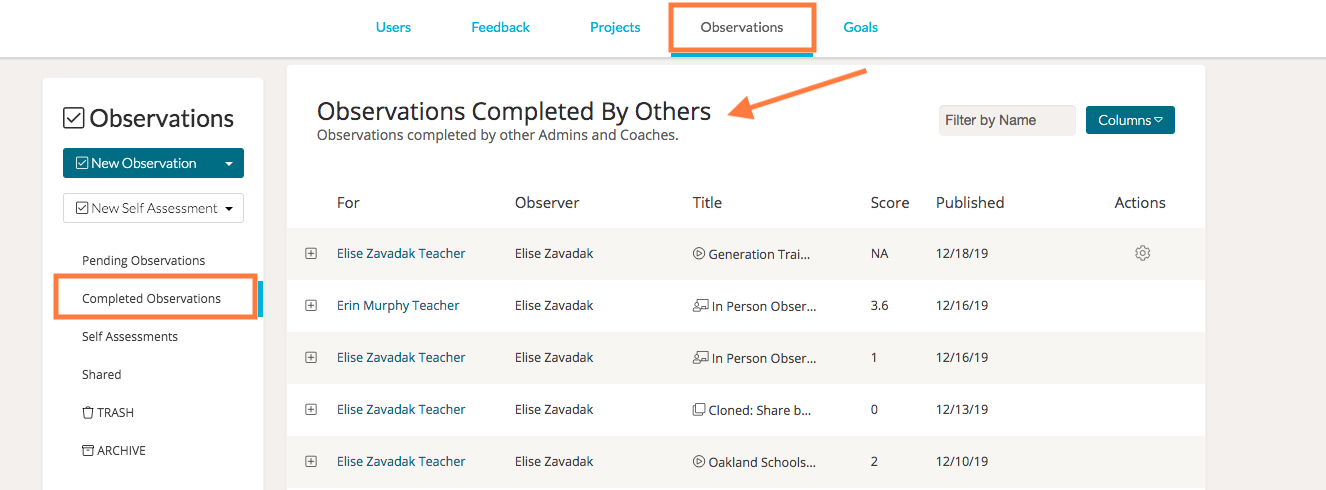1326x490 pixels.
Task: Expand the first Elise Zavadak Teacher row
Action: pos(311,254)
